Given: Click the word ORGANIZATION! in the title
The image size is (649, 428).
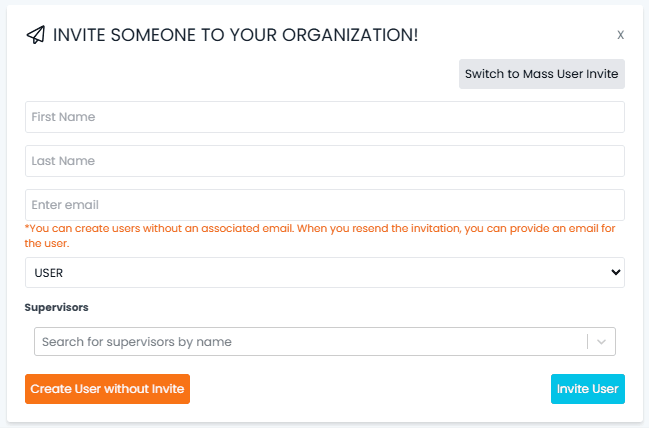Looking at the screenshot, I should (x=350, y=35).
